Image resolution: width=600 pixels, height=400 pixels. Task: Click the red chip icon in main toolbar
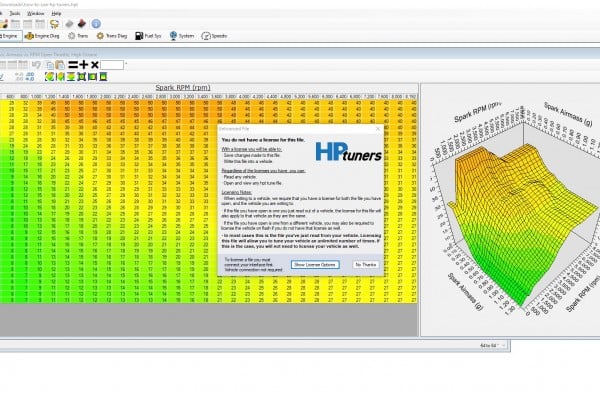82,24
